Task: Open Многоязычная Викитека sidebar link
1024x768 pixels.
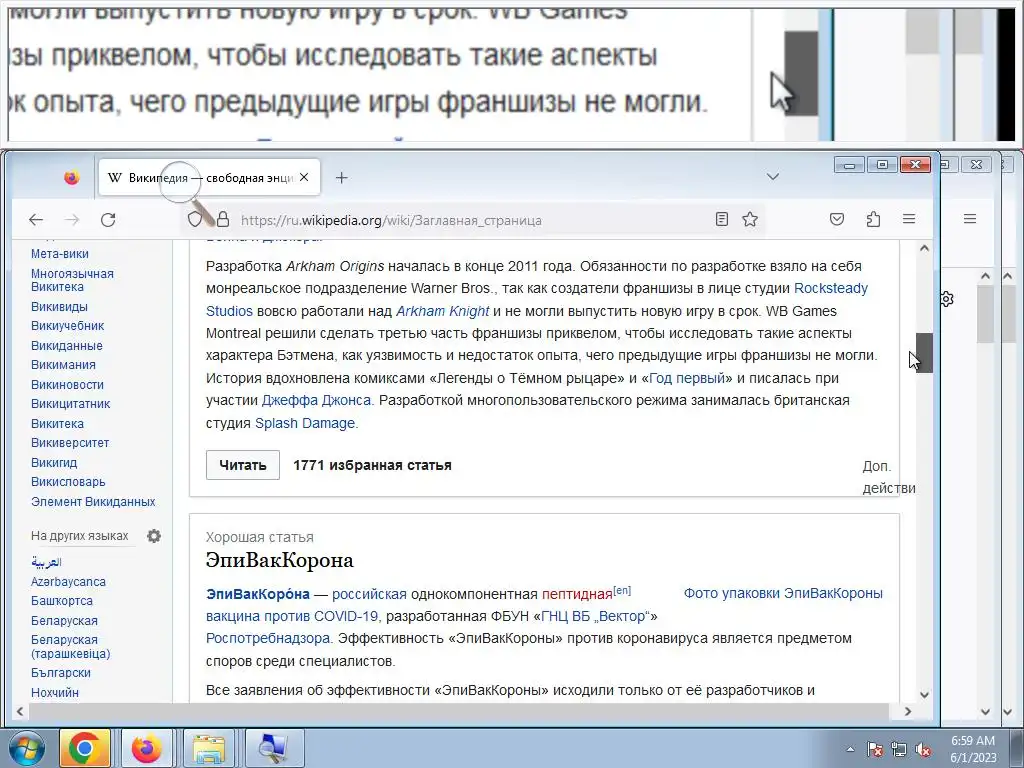Action: pos(72,280)
